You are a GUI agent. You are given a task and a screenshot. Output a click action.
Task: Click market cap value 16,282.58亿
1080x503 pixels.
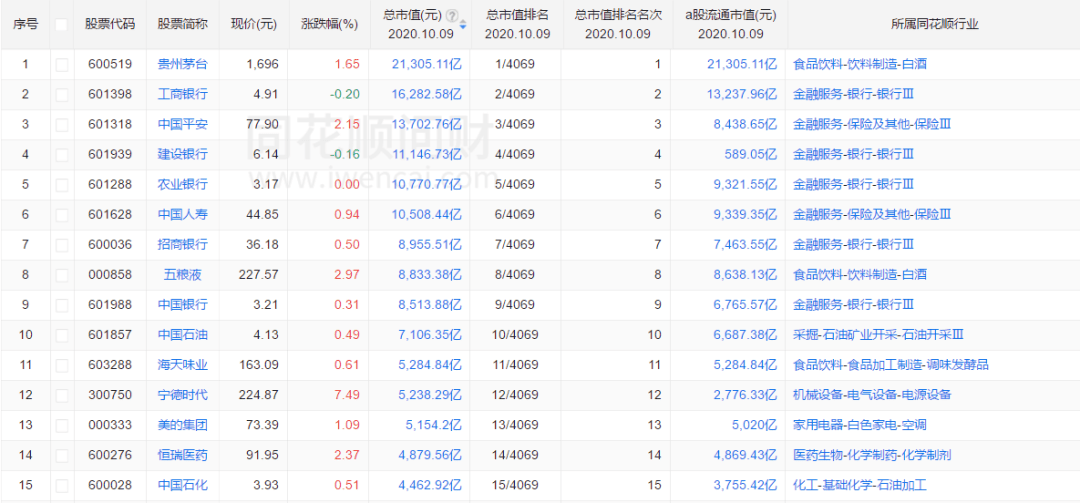(x=426, y=94)
